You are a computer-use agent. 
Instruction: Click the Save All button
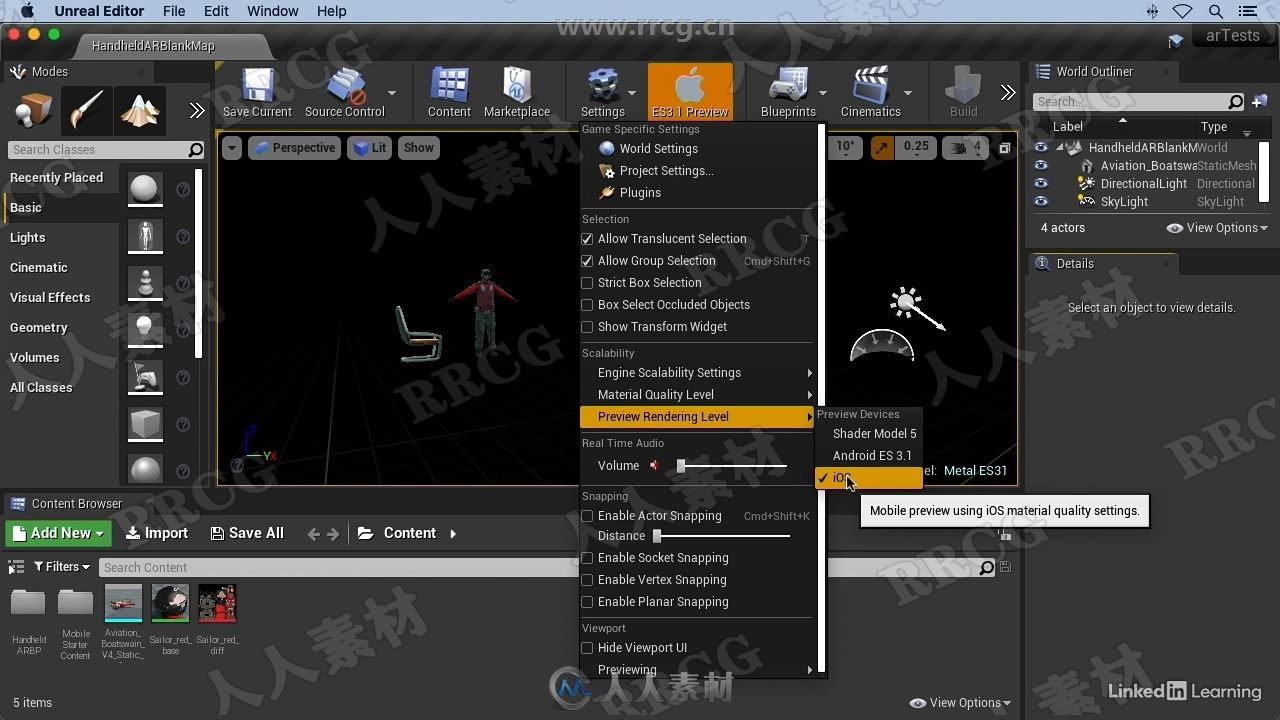pos(247,533)
